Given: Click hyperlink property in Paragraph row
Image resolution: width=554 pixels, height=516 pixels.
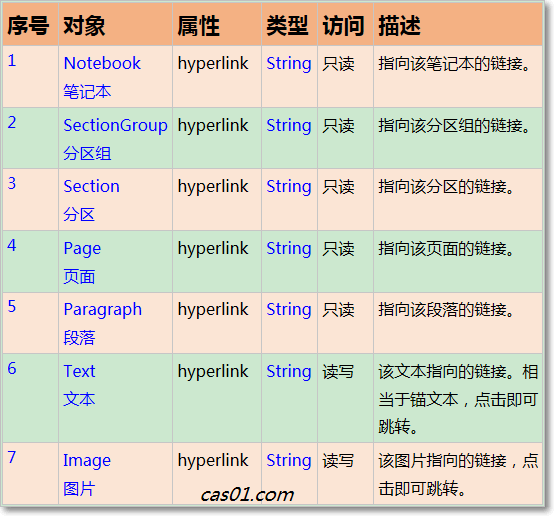Looking at the screenshot, I should [x=213, y=310].
